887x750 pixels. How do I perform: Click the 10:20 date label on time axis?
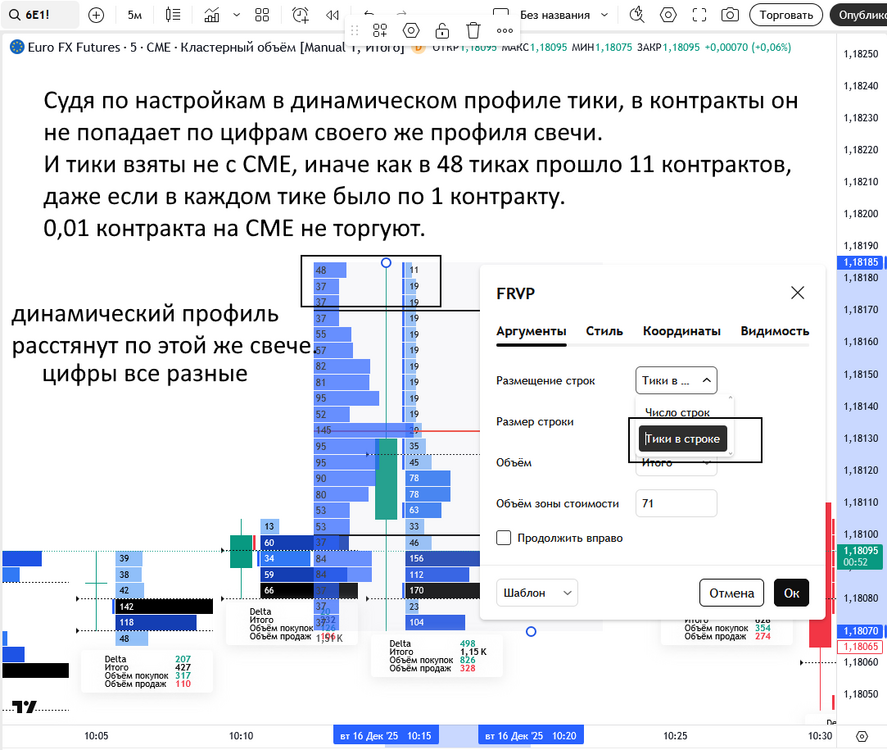tap(531, 736)
